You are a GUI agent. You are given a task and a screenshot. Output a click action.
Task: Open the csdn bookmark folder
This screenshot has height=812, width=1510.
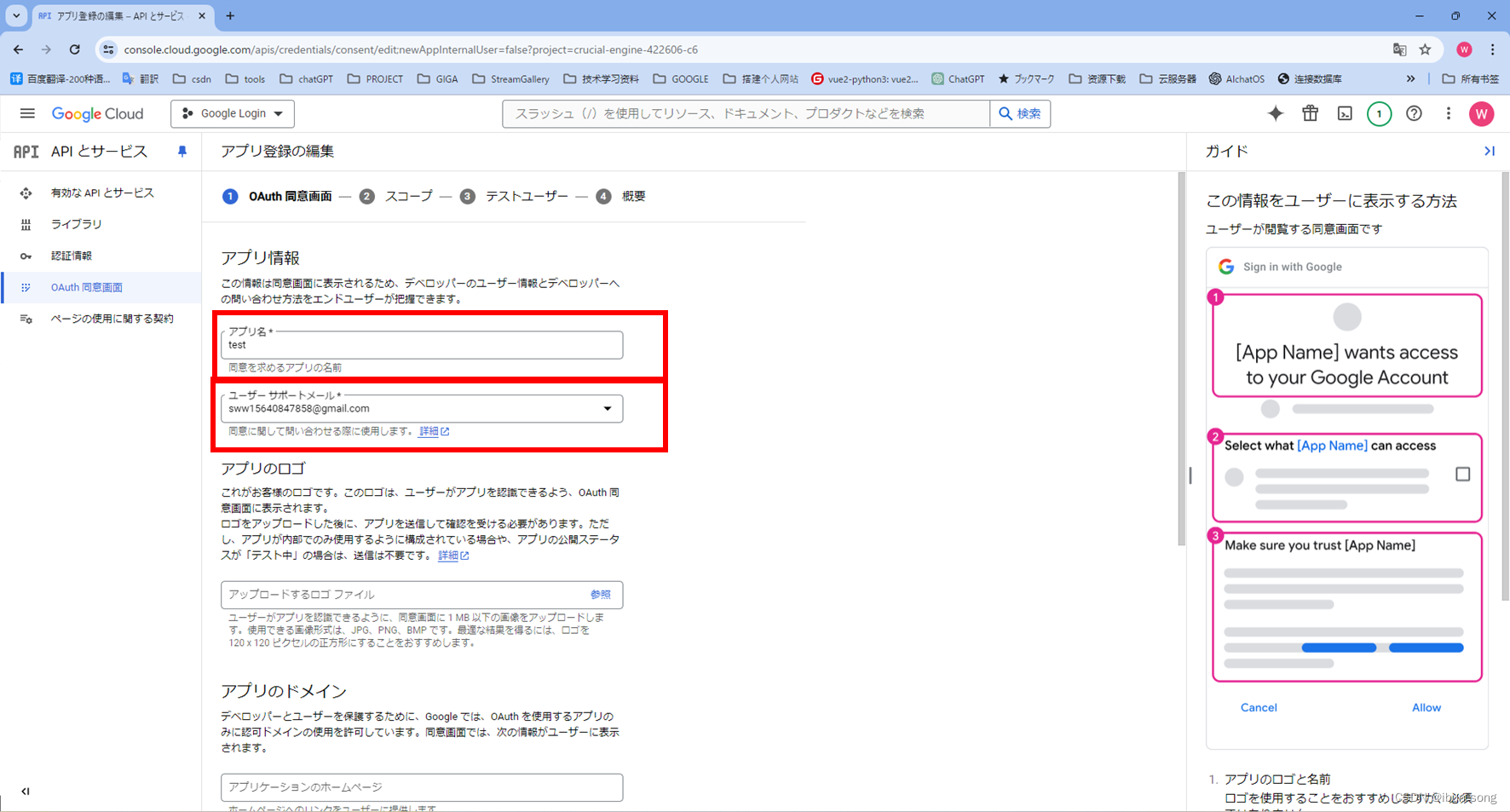point(193,78)
